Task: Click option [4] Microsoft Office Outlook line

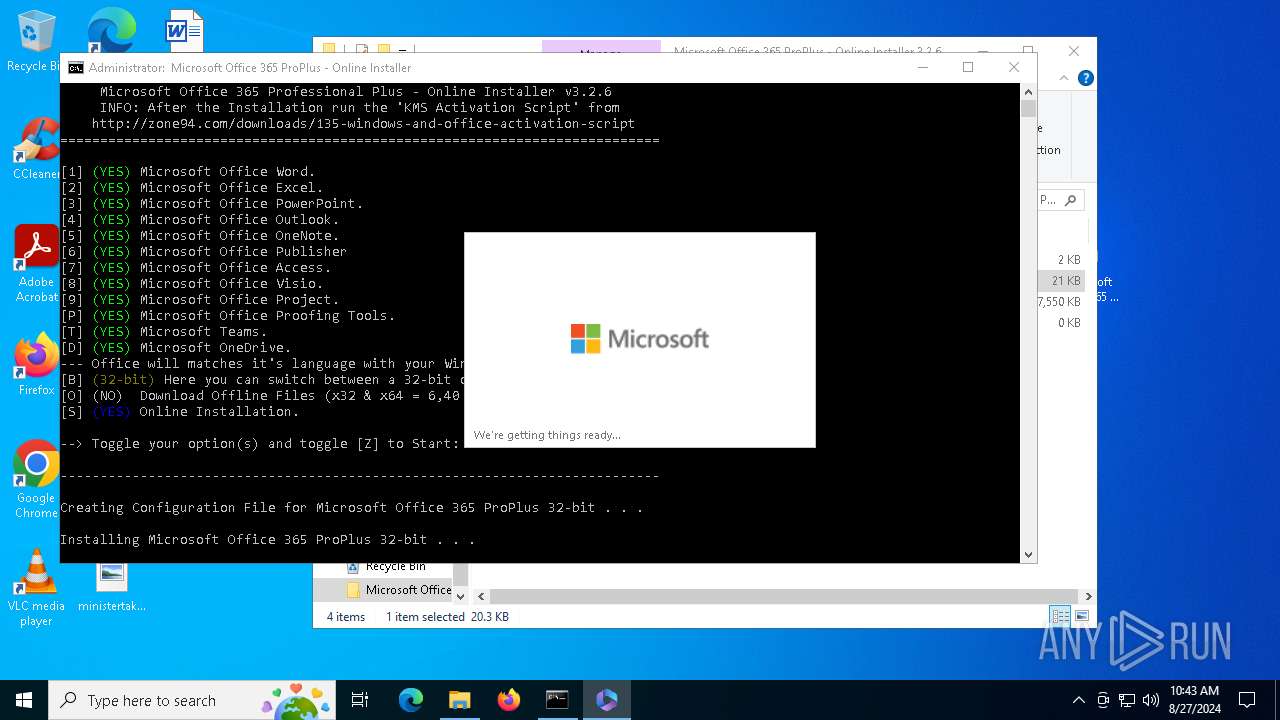Action: pyautogui.click(x=200, y=220)
